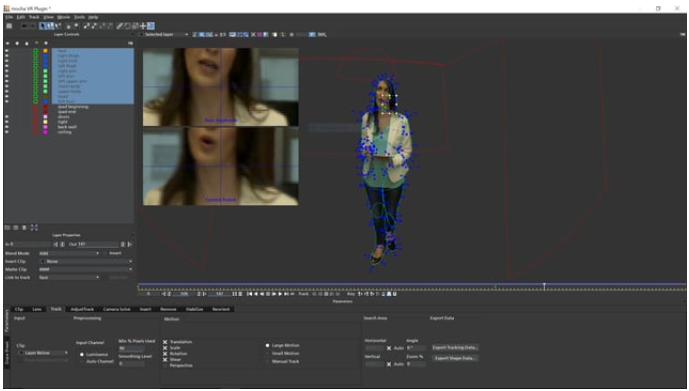
Task: Click the magenta color swatch of ceiling layer
Action: pos(45,132)
